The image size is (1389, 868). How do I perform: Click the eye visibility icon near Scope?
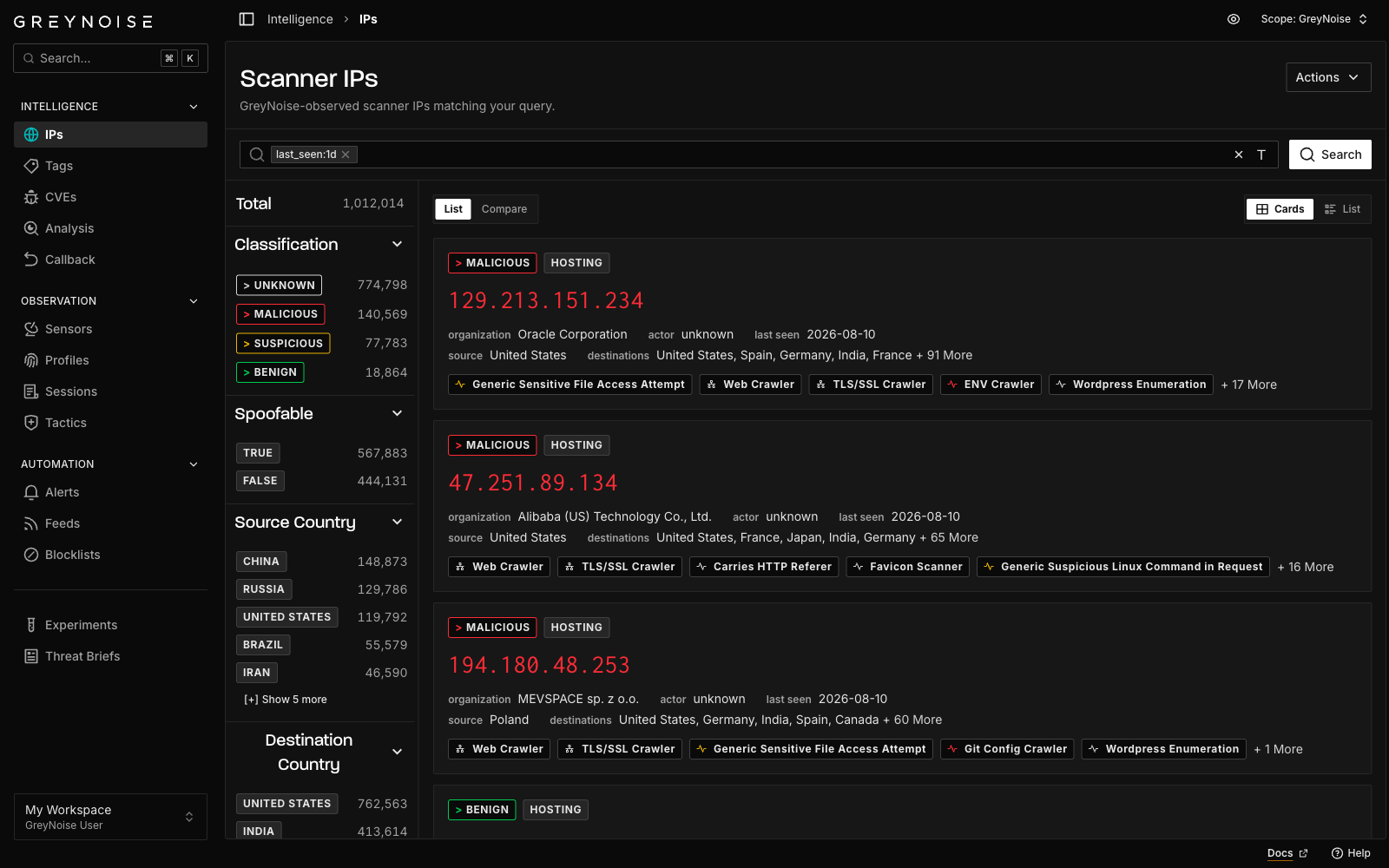pyautogui.click(x=1234, y=19)
